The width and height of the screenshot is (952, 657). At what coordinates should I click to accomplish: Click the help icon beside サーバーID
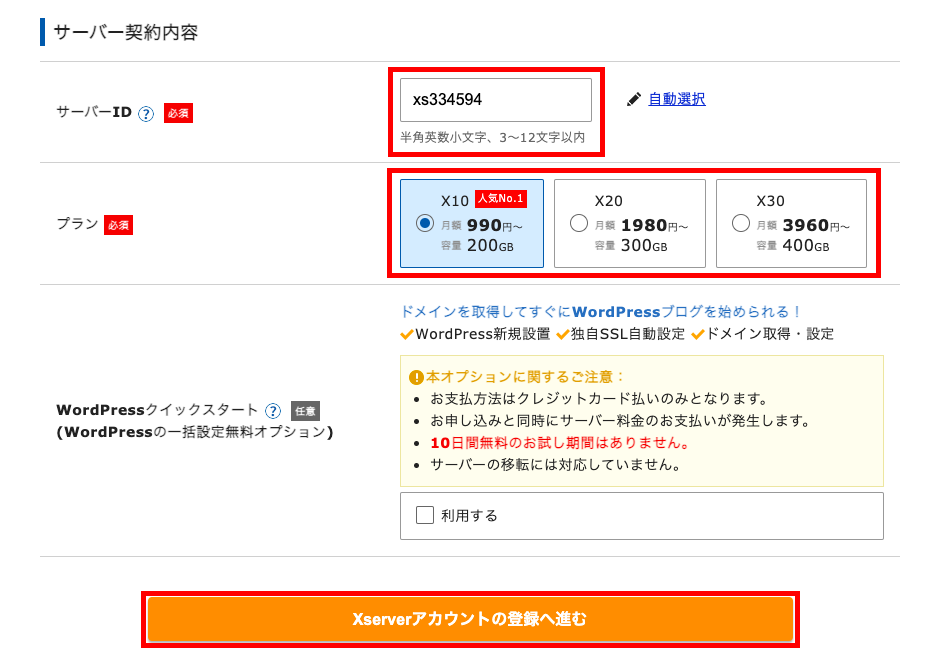click(146, 113)
